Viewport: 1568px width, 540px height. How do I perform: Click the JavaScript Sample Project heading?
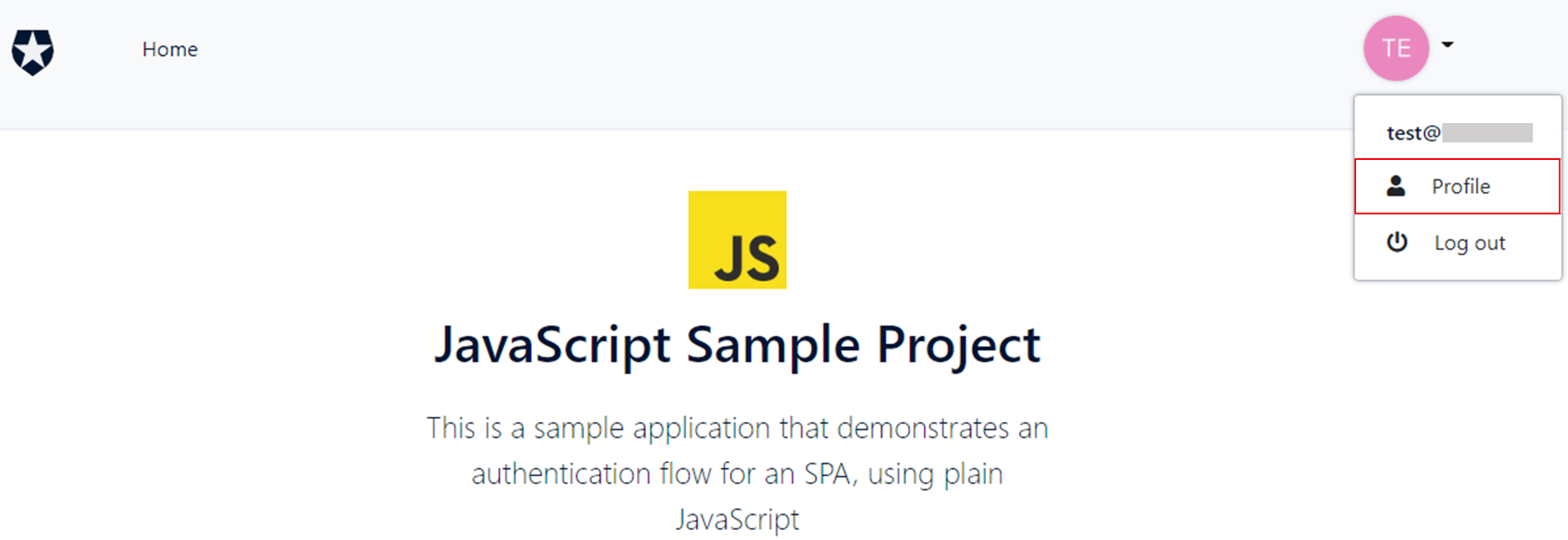tap(737, 345)
